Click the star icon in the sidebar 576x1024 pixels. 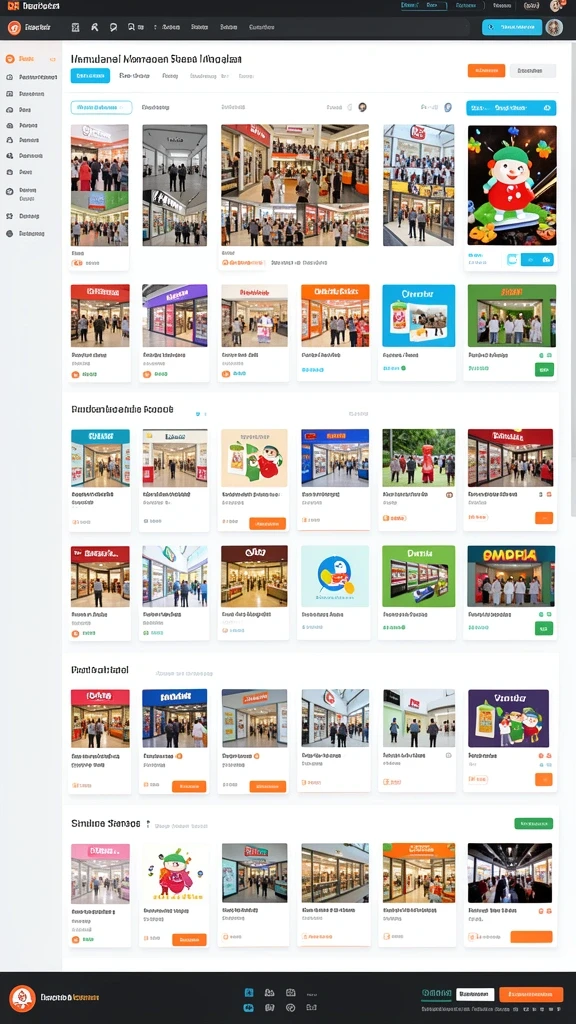click(x=10, y=216)
